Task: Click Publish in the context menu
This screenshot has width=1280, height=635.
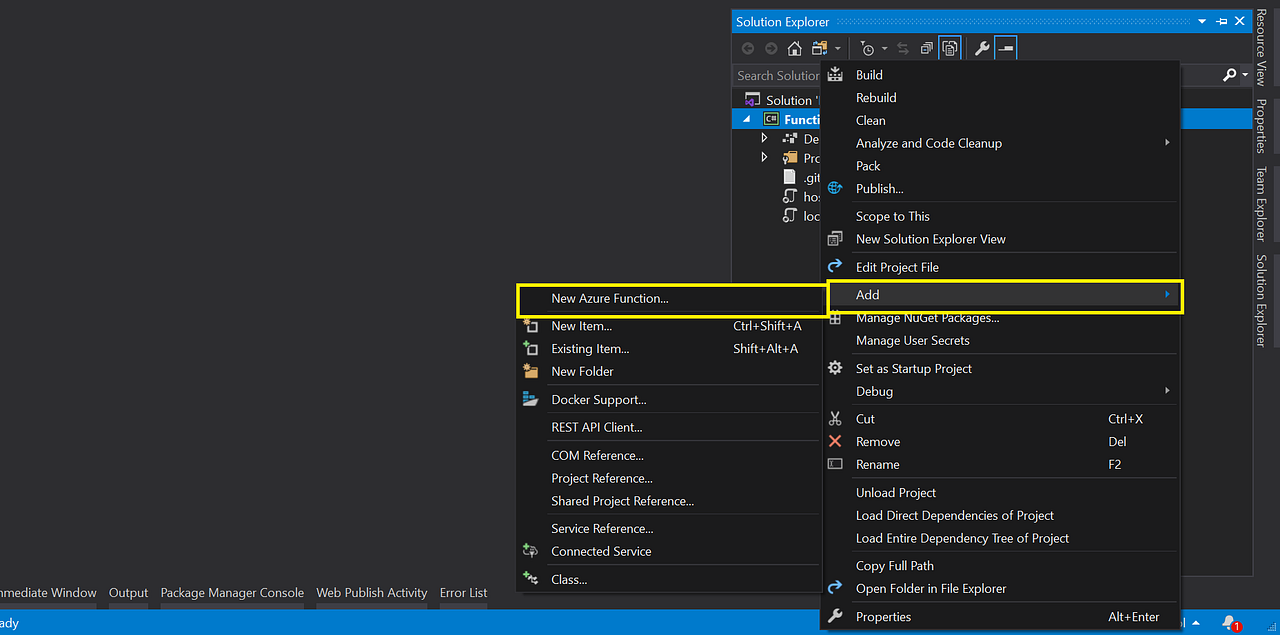Action: point(879,188)
